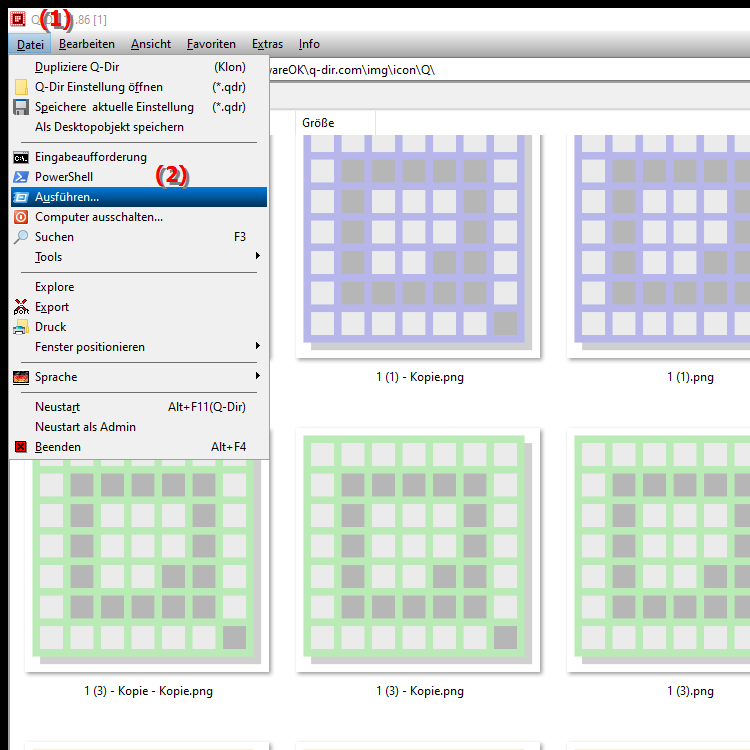Open the Bearbeiten menu
The width and height of the screenshot is (750, 750).
[87, 44]
